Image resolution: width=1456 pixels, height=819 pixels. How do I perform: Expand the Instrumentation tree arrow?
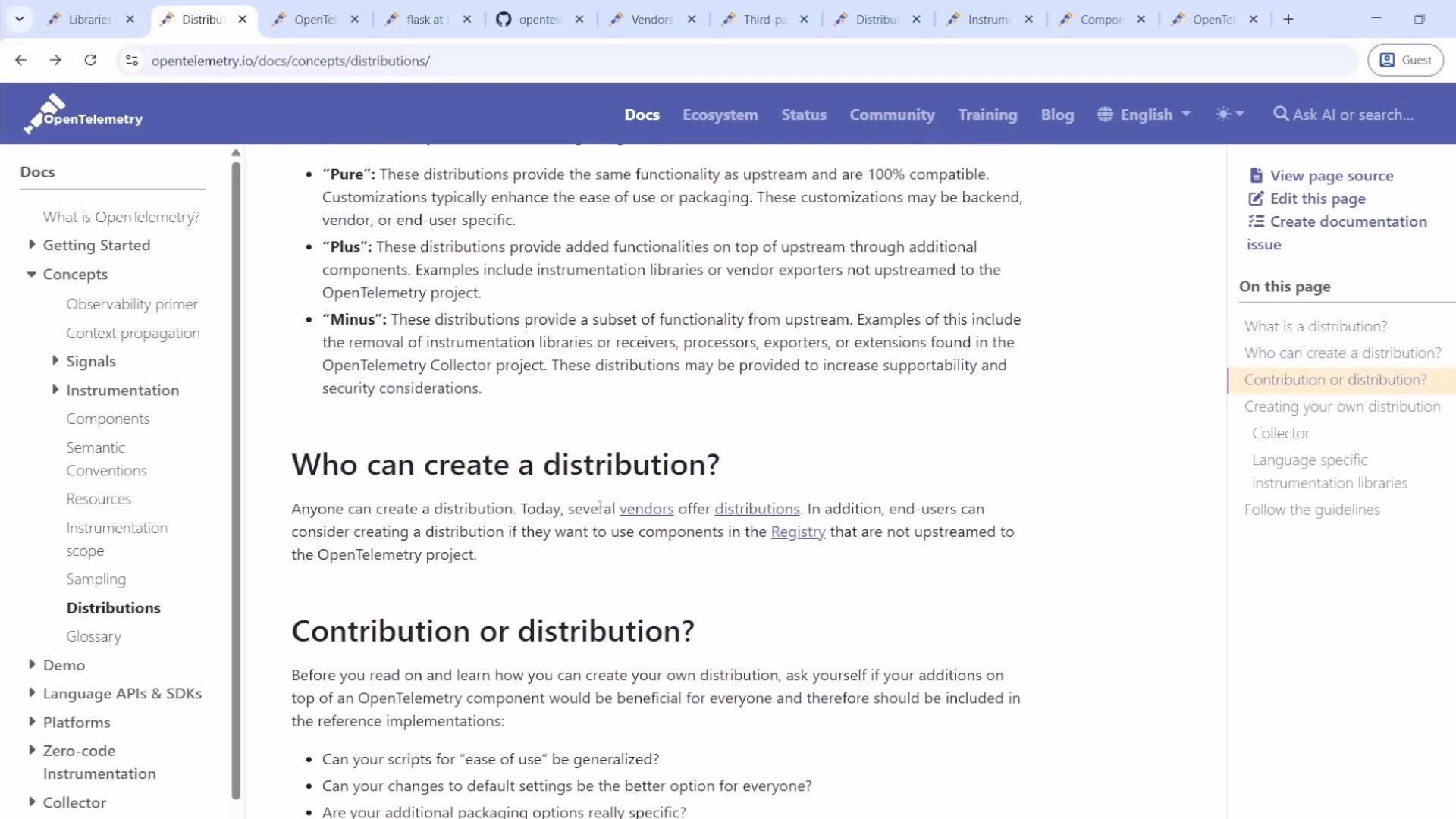[x=55, y=389]
